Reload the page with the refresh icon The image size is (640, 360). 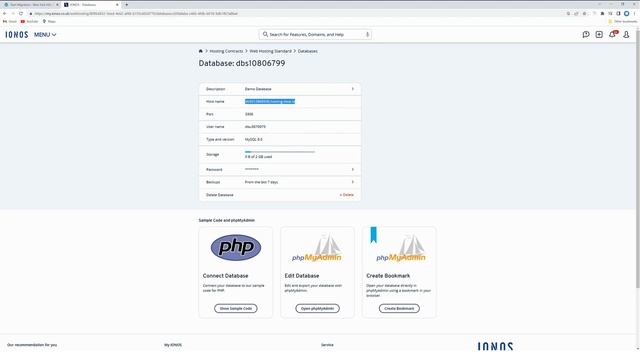[21, 13]
